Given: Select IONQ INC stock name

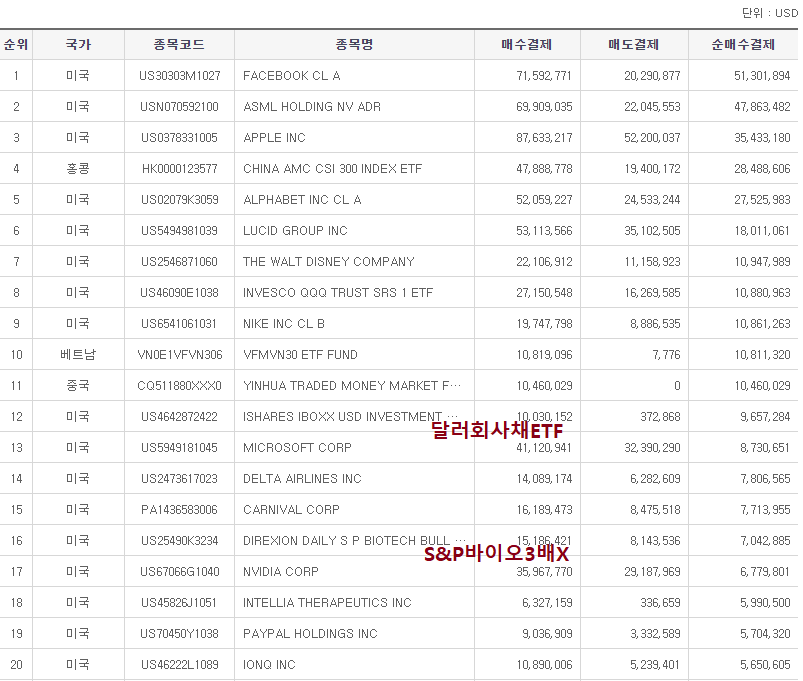Looking at the screenshot, I should coord(269,664).
